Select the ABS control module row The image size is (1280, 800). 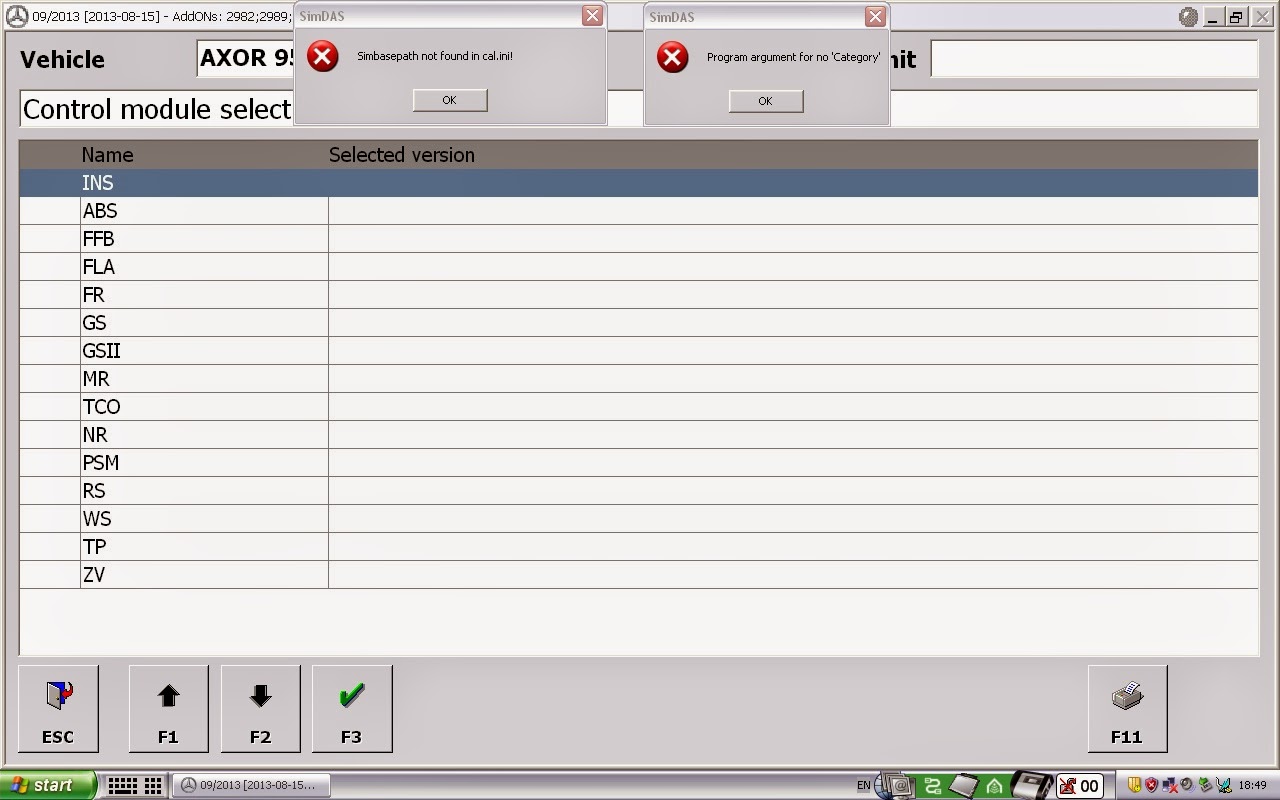pos(638,211)
